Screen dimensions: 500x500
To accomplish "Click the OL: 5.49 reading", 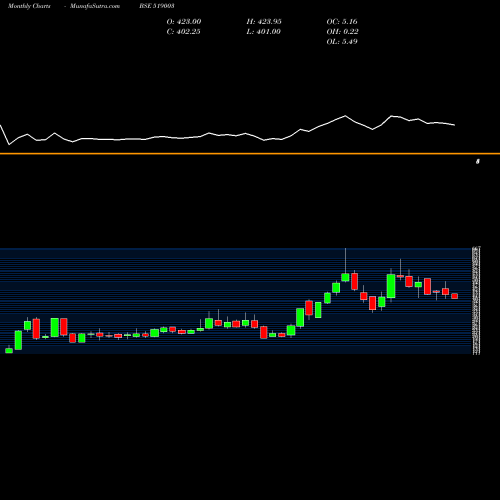I will click(x=342, y=42).
